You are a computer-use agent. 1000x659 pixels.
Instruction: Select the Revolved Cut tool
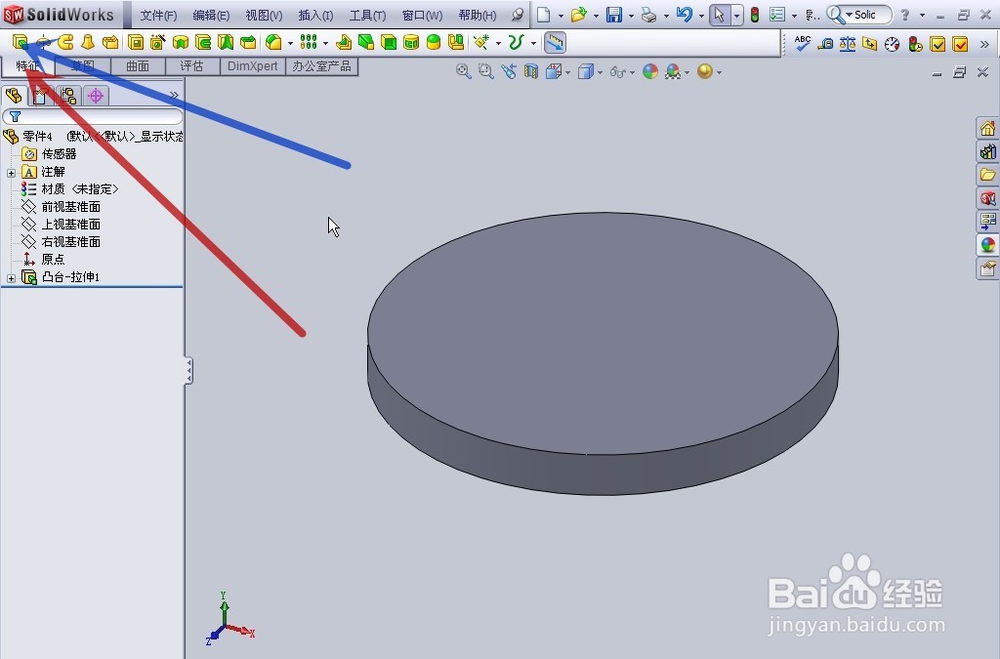[180, 42]
